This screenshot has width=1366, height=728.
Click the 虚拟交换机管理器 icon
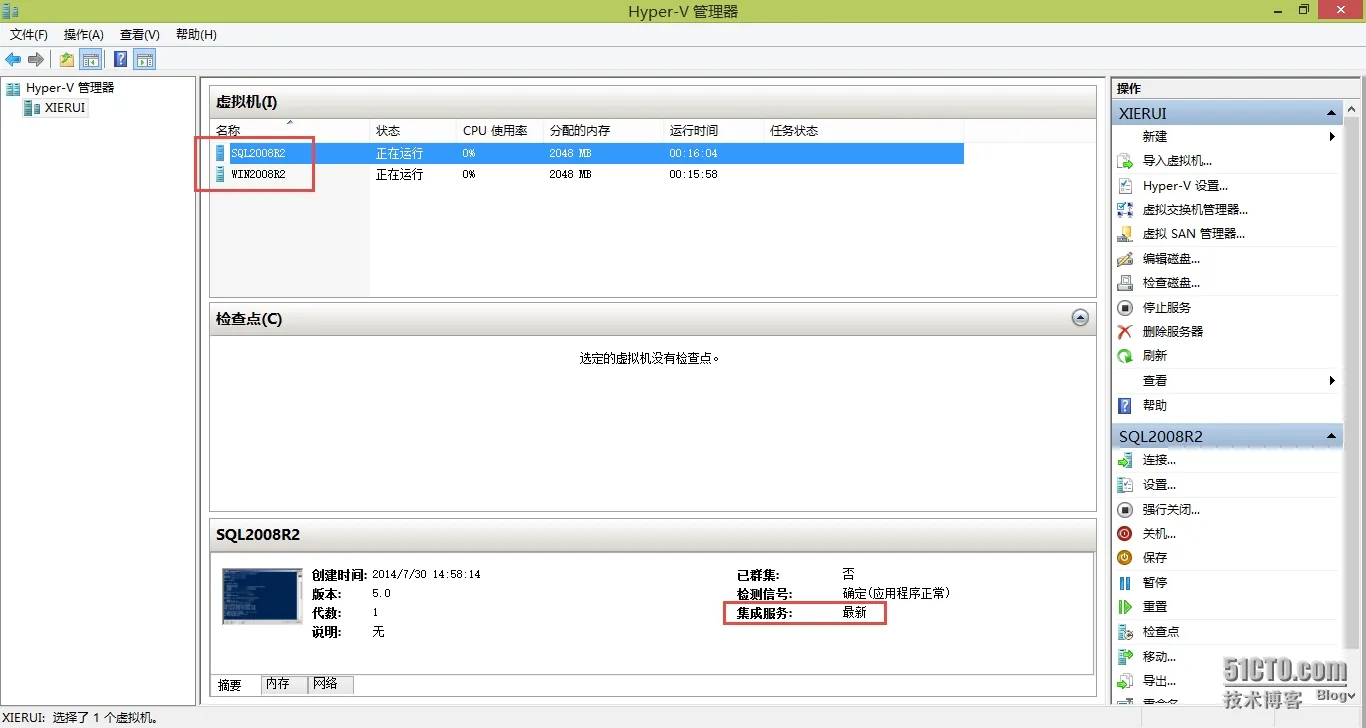(1125, 210)
